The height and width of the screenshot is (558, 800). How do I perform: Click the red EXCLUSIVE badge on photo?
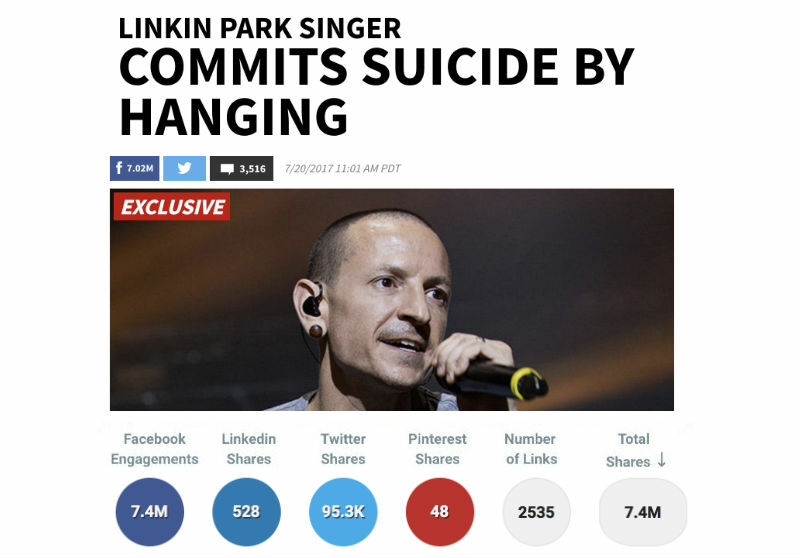click(172, 207)
